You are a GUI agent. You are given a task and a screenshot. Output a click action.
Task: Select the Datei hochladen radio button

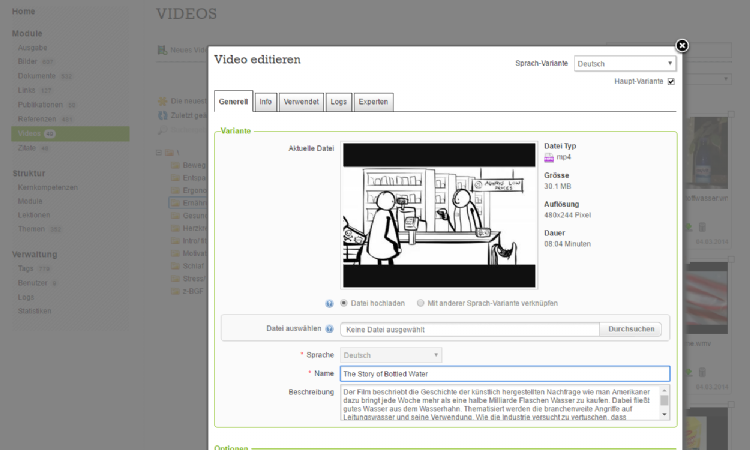tap(345, 303)
